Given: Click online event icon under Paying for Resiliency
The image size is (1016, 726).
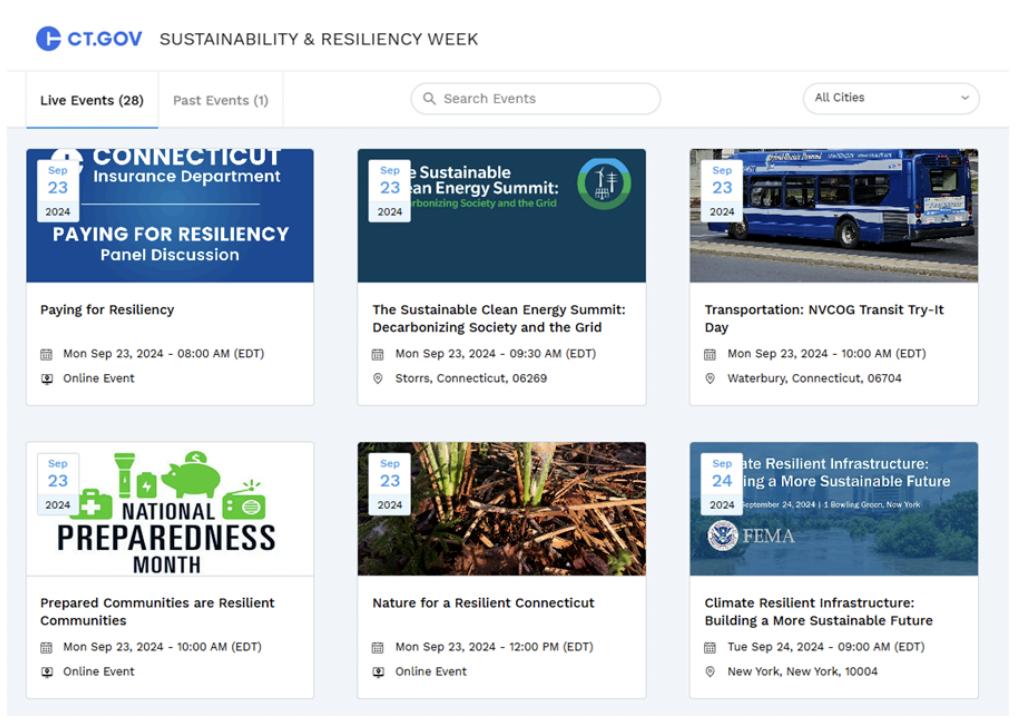Looking at the screenshot, I should click(x=46, y=379).
